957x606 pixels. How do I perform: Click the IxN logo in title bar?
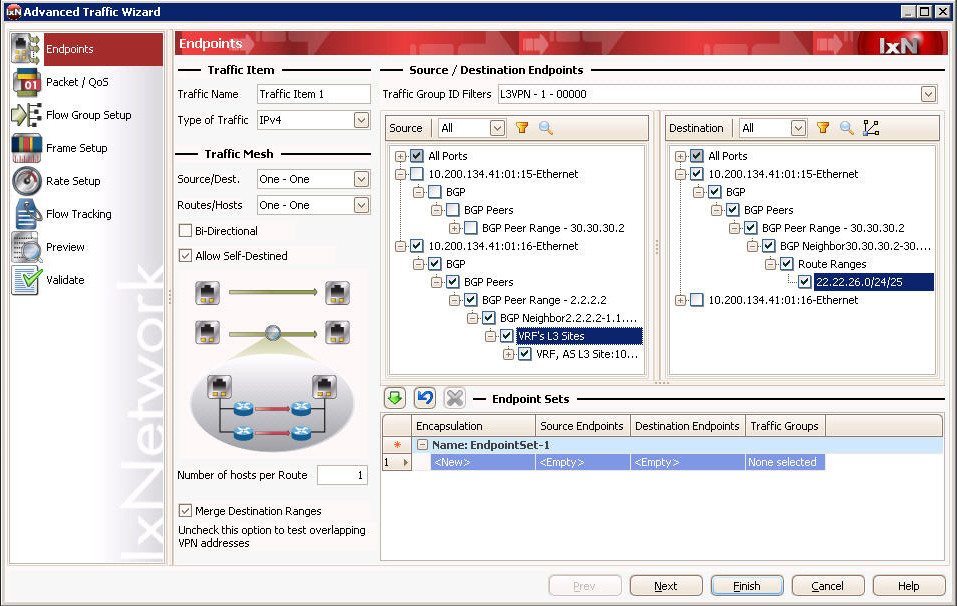pyautogui.click(x=13, y=12)
